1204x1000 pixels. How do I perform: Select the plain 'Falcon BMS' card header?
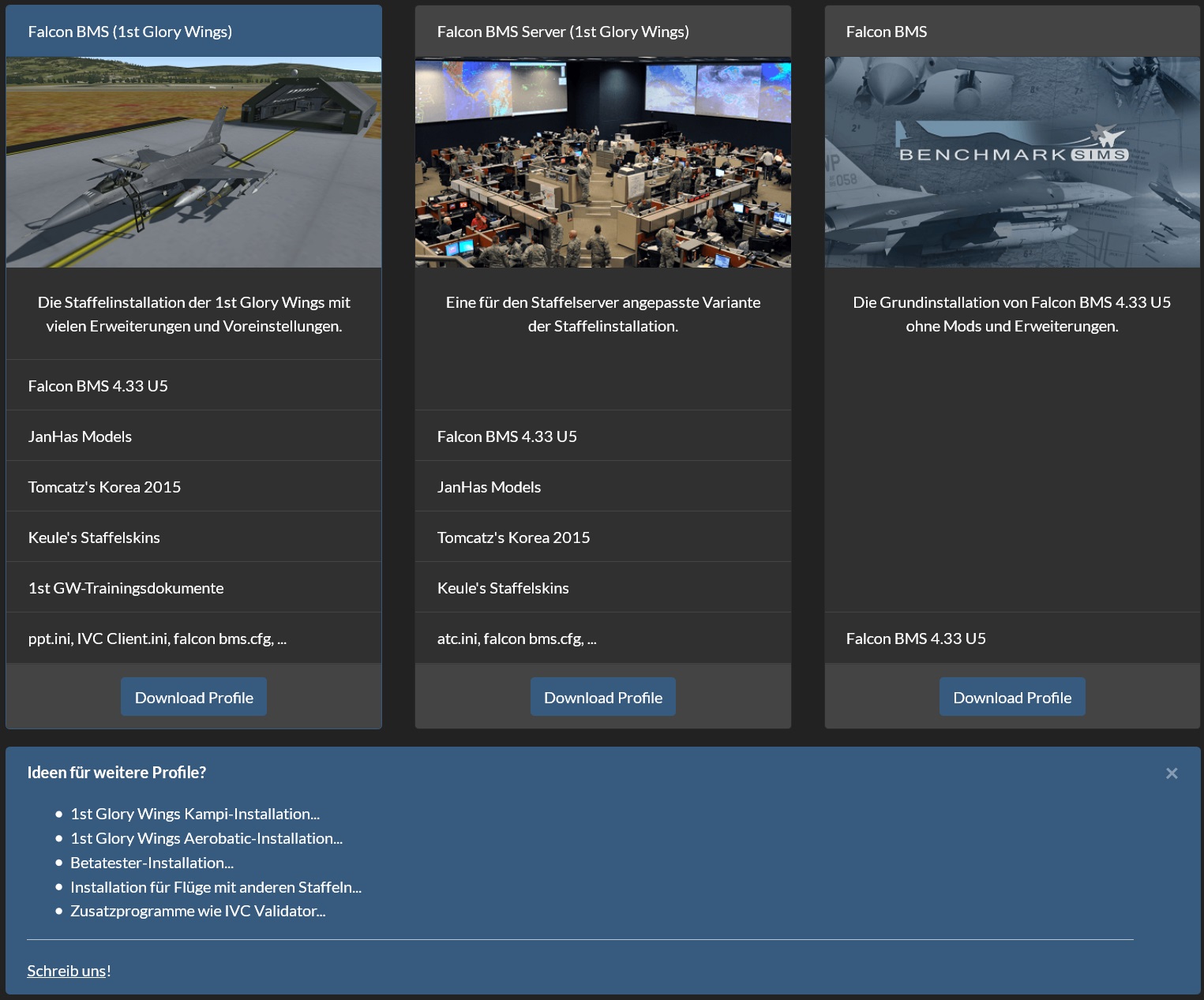(1012, 32)
